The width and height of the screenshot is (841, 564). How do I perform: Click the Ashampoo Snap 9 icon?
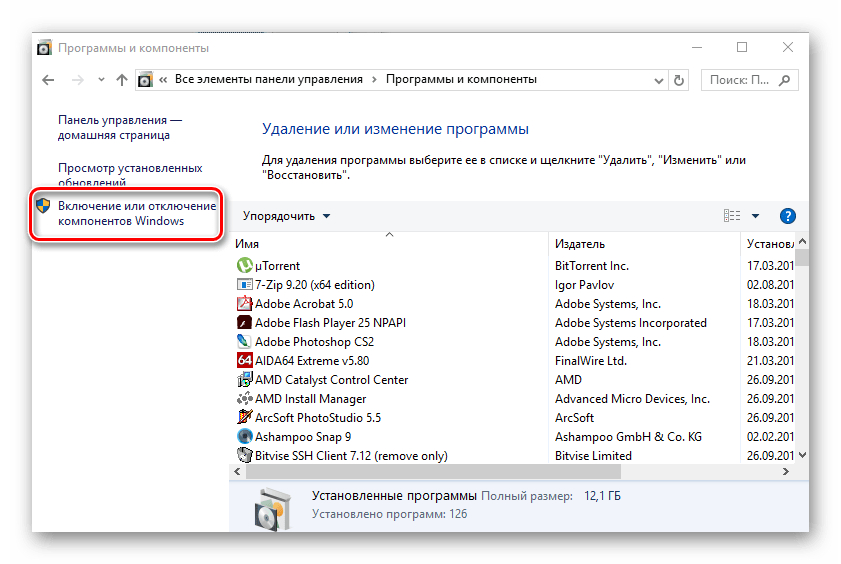pos(244,437)
